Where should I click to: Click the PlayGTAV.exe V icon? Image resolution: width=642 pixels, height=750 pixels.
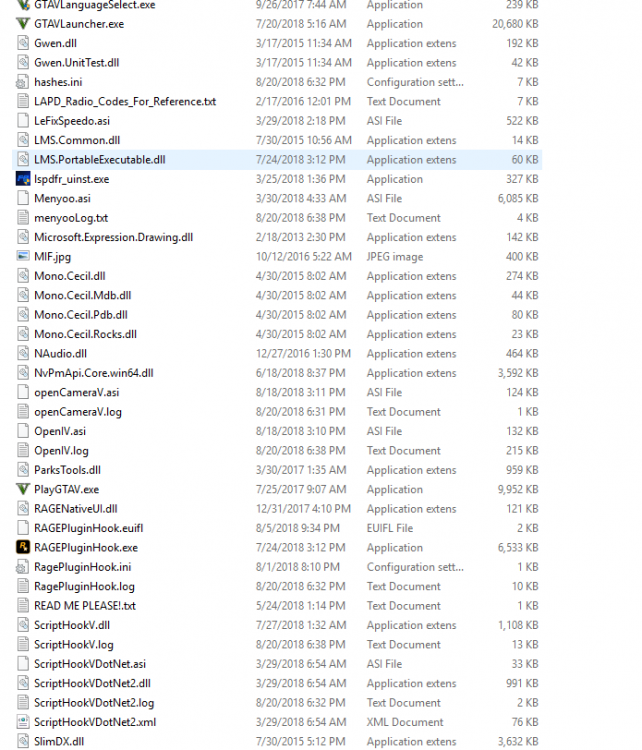tap(22, 489)
